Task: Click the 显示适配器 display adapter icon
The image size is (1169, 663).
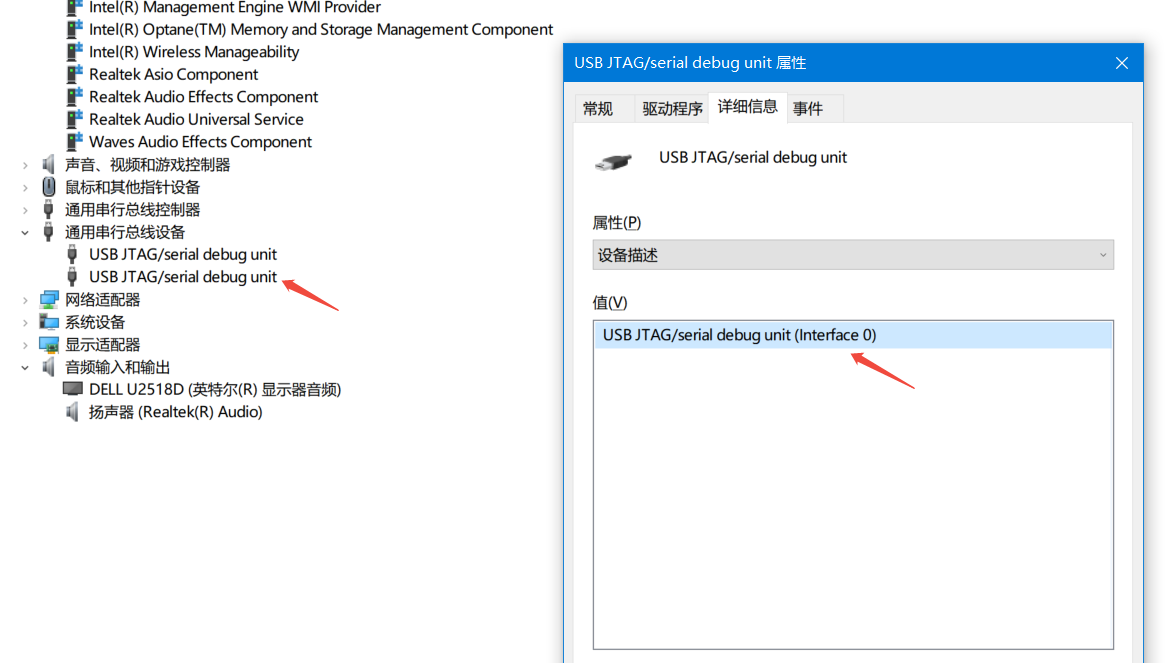Action: coord(49,345)
